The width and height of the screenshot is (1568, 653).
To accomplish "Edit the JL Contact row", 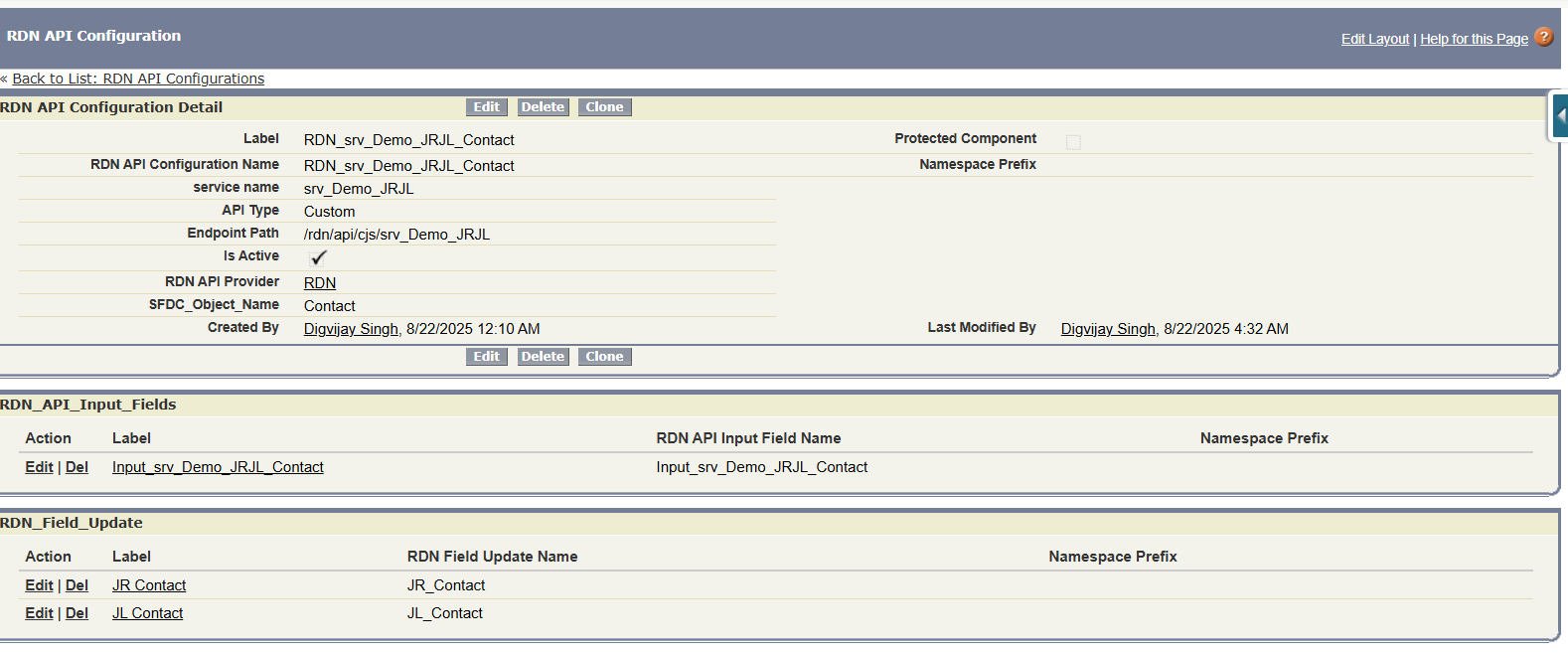I will tap(39, 613).
